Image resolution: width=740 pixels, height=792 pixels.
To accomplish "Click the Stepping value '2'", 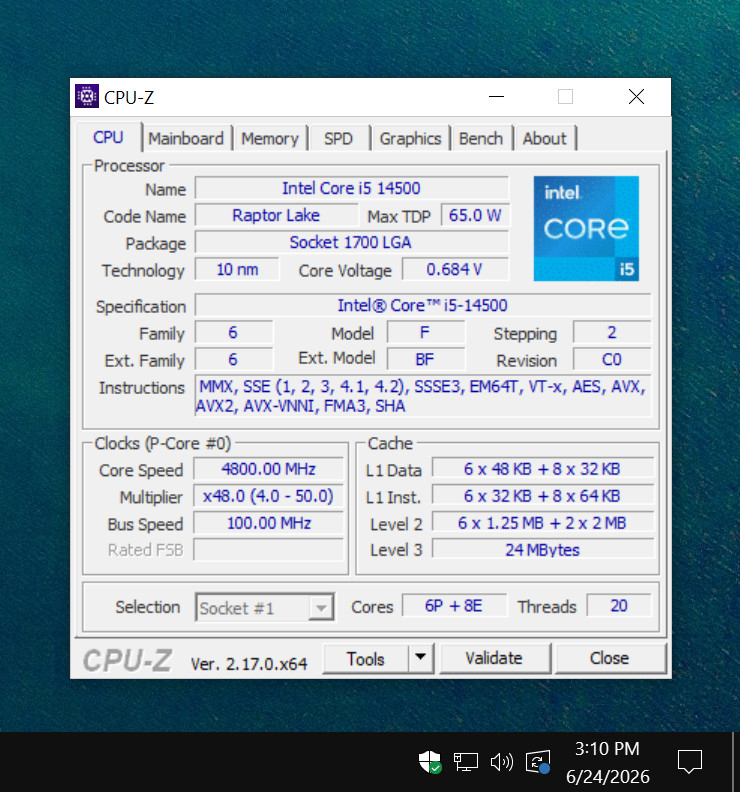I will click(612, 333).
